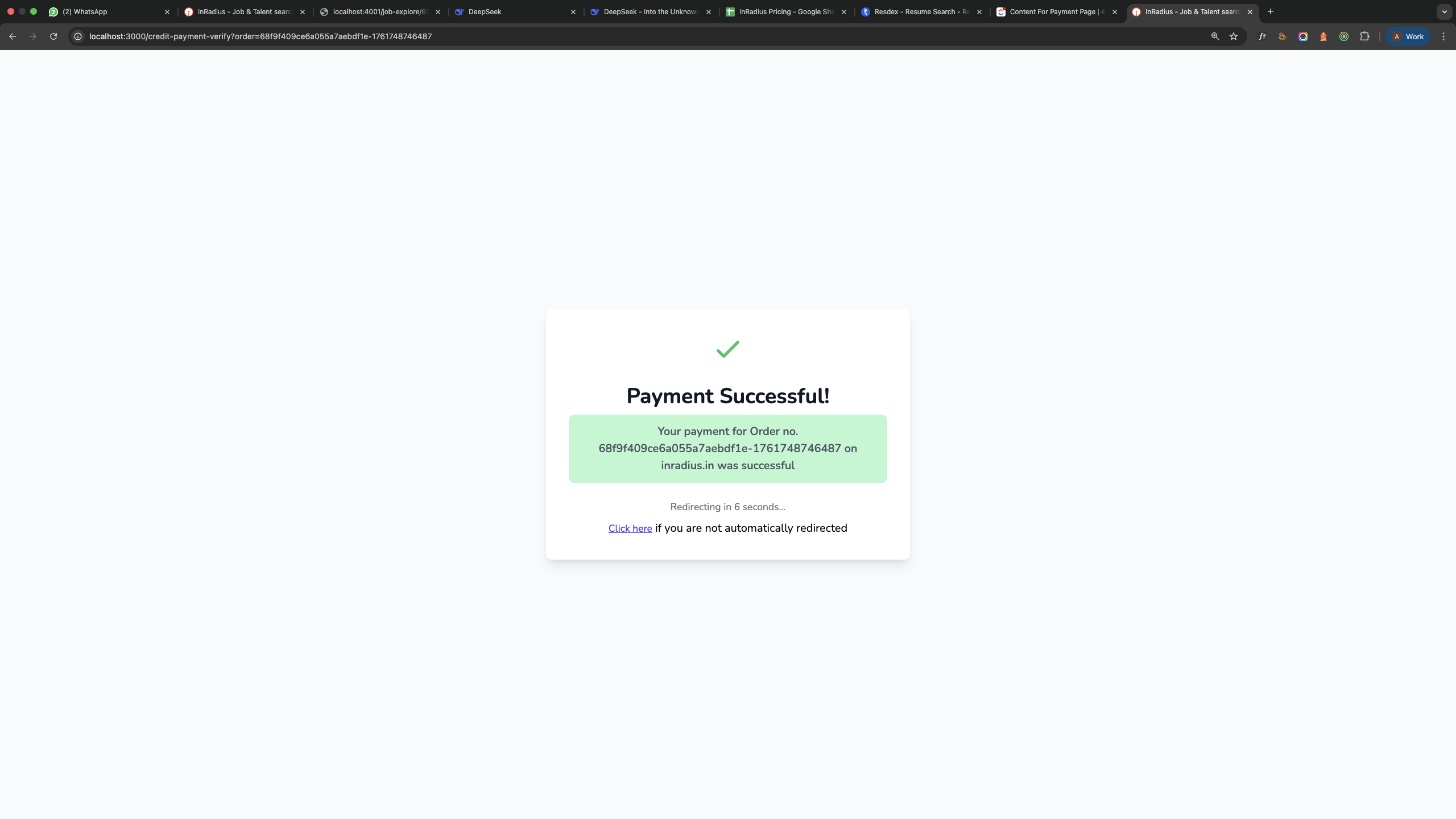Click the address bar URL field

click(x=643, y=36)
